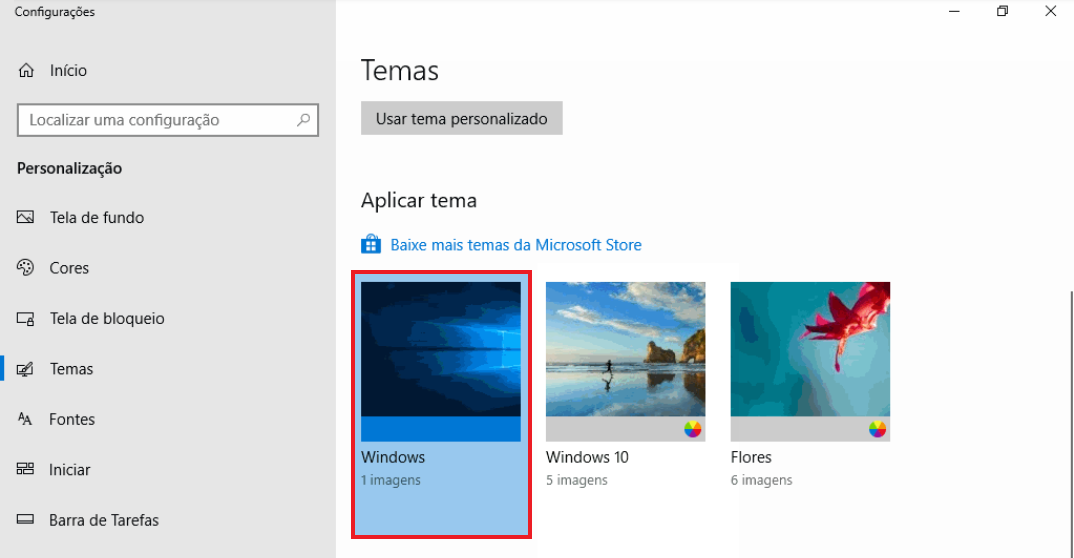Click the Temas brush icon

pos(25,369)
